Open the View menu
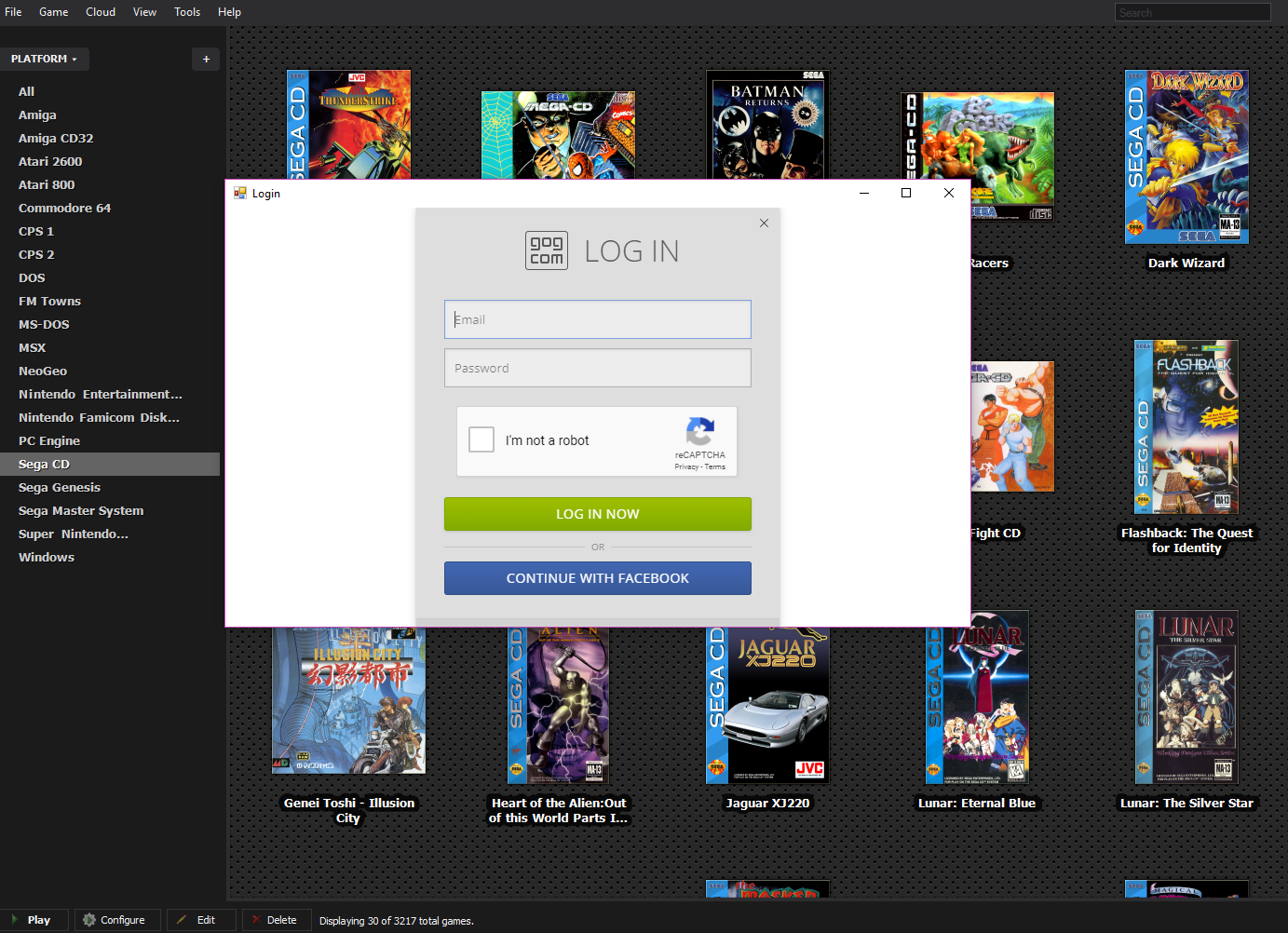 click(x=144, y=12)
